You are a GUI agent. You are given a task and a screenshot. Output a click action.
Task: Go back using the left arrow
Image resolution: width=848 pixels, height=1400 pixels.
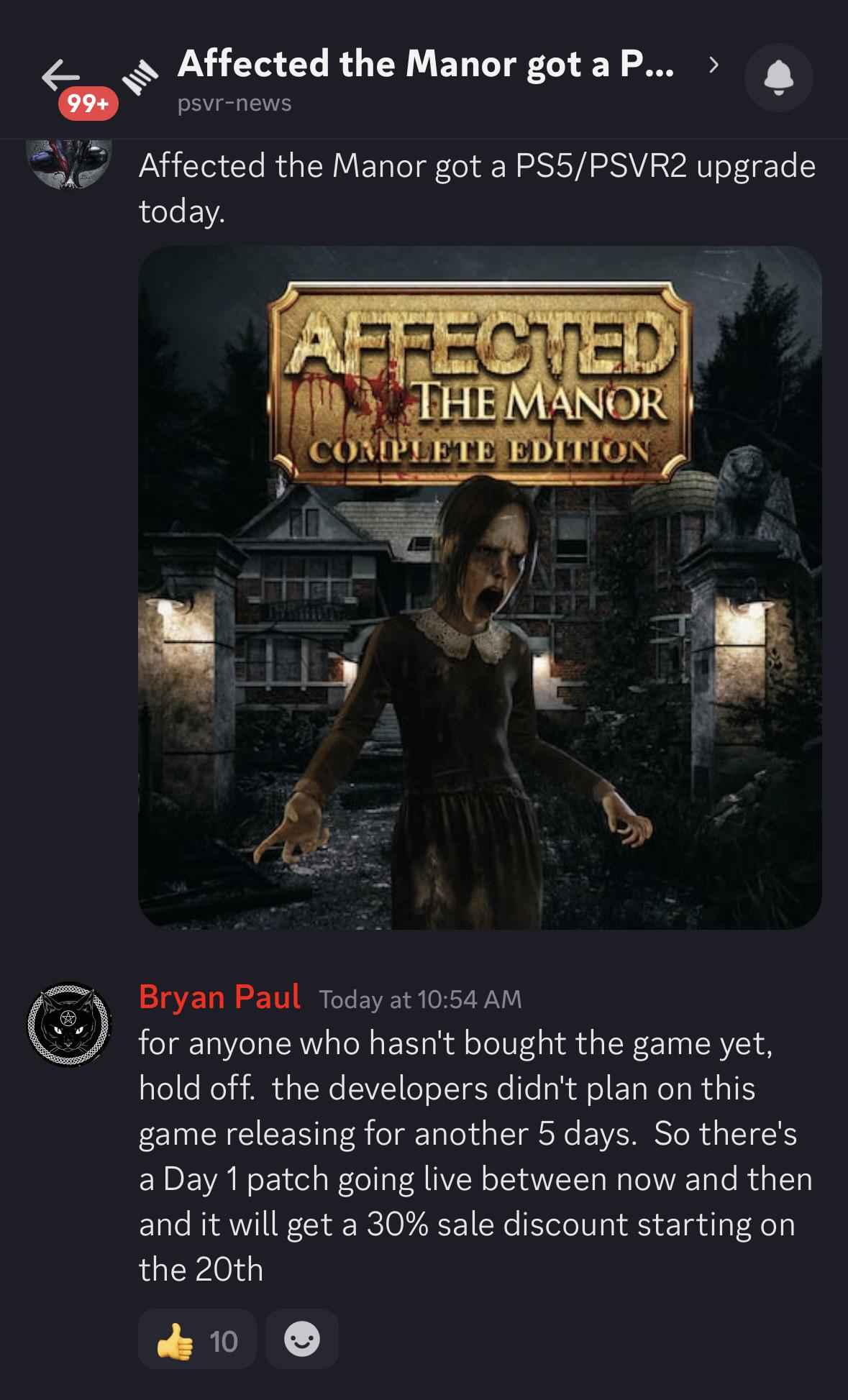[60, 74]
